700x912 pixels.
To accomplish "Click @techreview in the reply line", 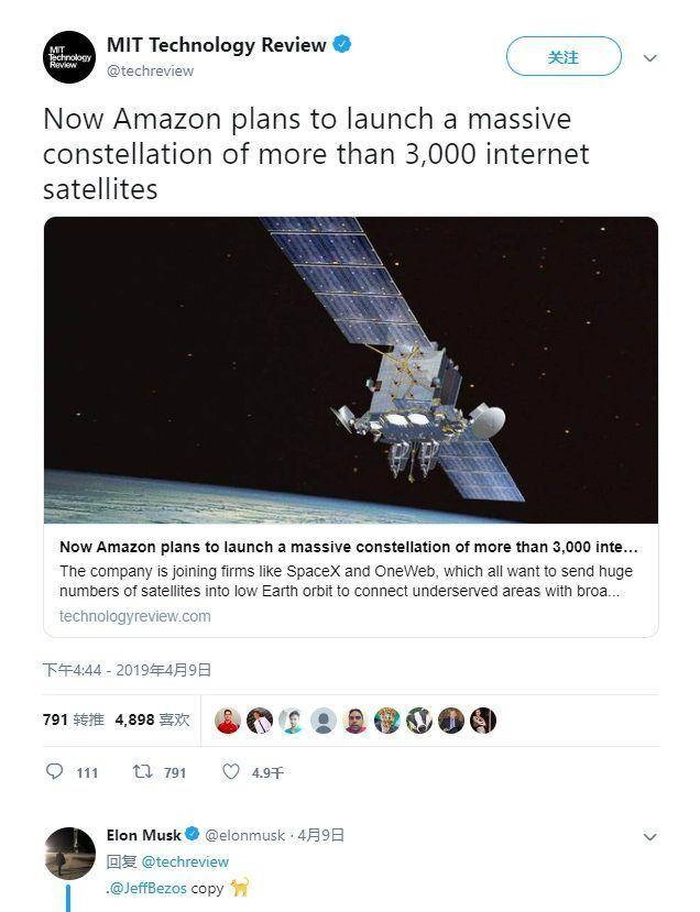I will (x=185, y=861).
